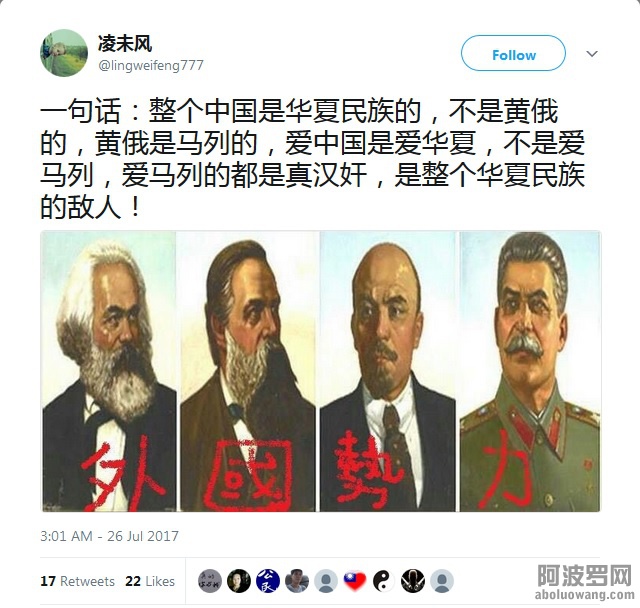Open the white-bearded man portrait on the left
The height and width of the screenshot is (608, 640).
(109, 371)
